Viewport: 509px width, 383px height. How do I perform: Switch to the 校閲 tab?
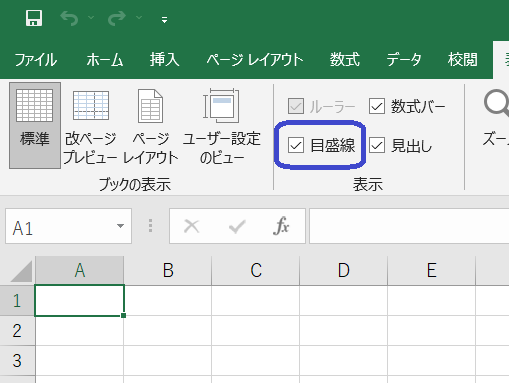pyautogui.click(x=463, y=60)
